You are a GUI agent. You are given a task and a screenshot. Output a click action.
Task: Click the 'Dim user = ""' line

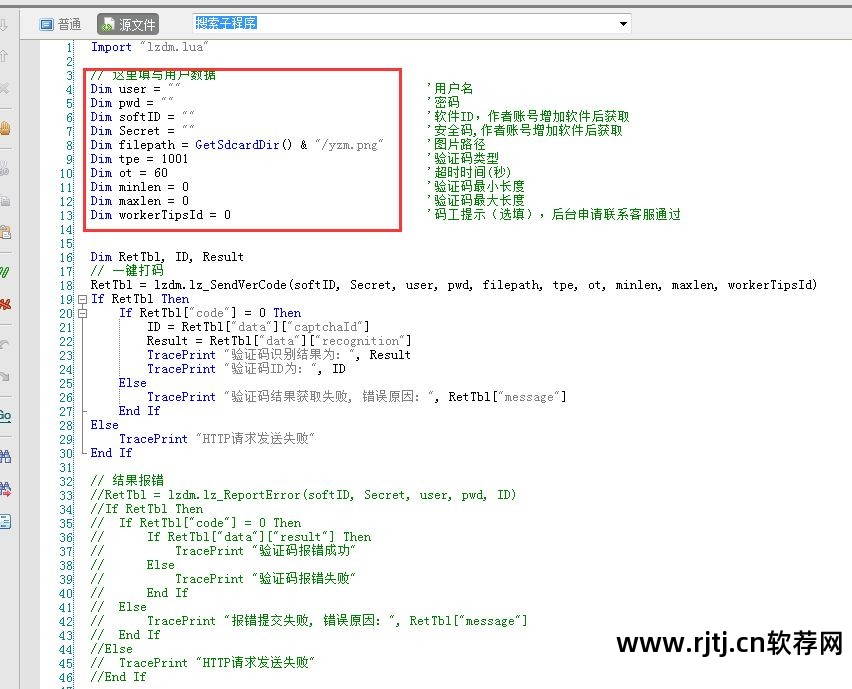pyautogui.click(x=135, y=89)
